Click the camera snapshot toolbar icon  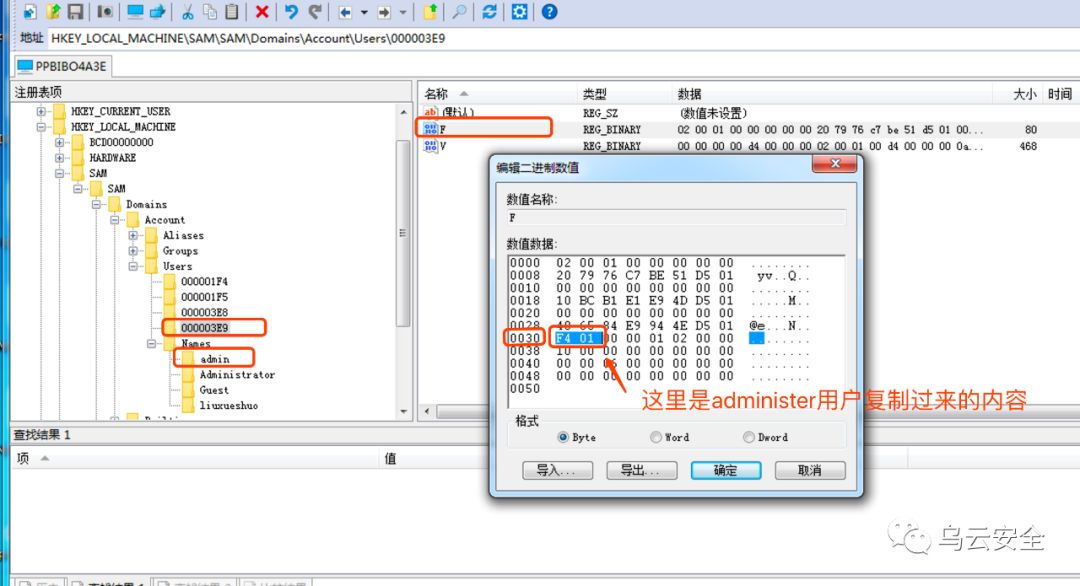tap(105, 12)
